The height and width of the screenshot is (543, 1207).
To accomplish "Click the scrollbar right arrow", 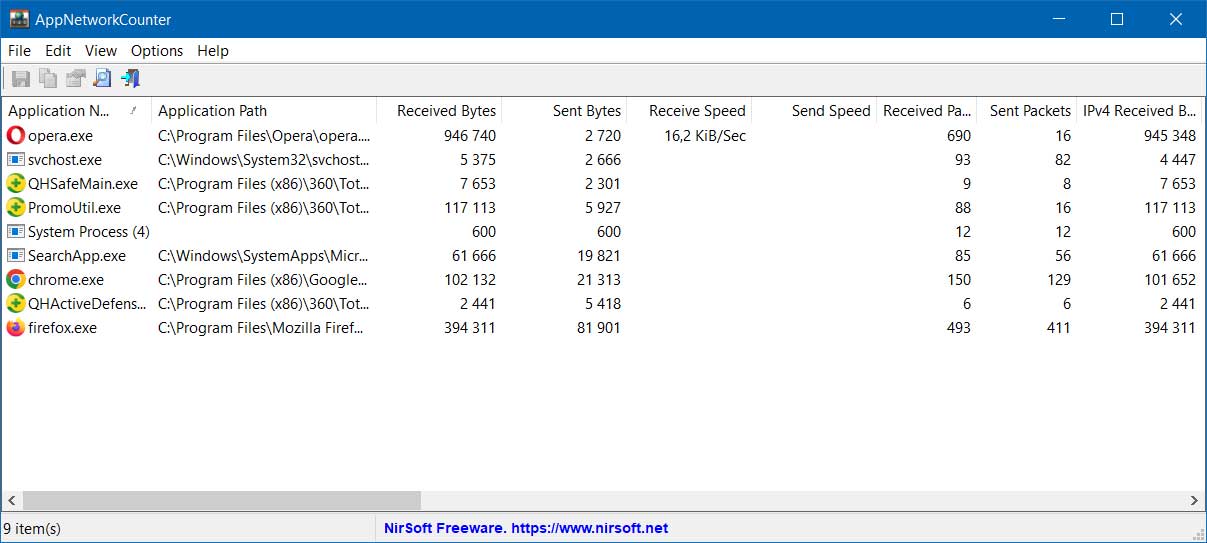I will point(1194,500).
